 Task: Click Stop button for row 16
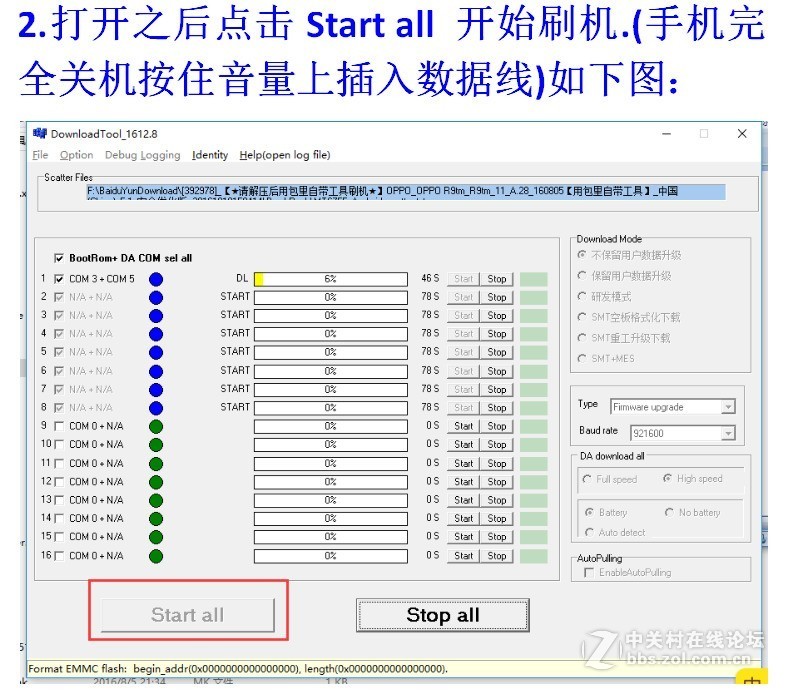[x=497, y=556]
